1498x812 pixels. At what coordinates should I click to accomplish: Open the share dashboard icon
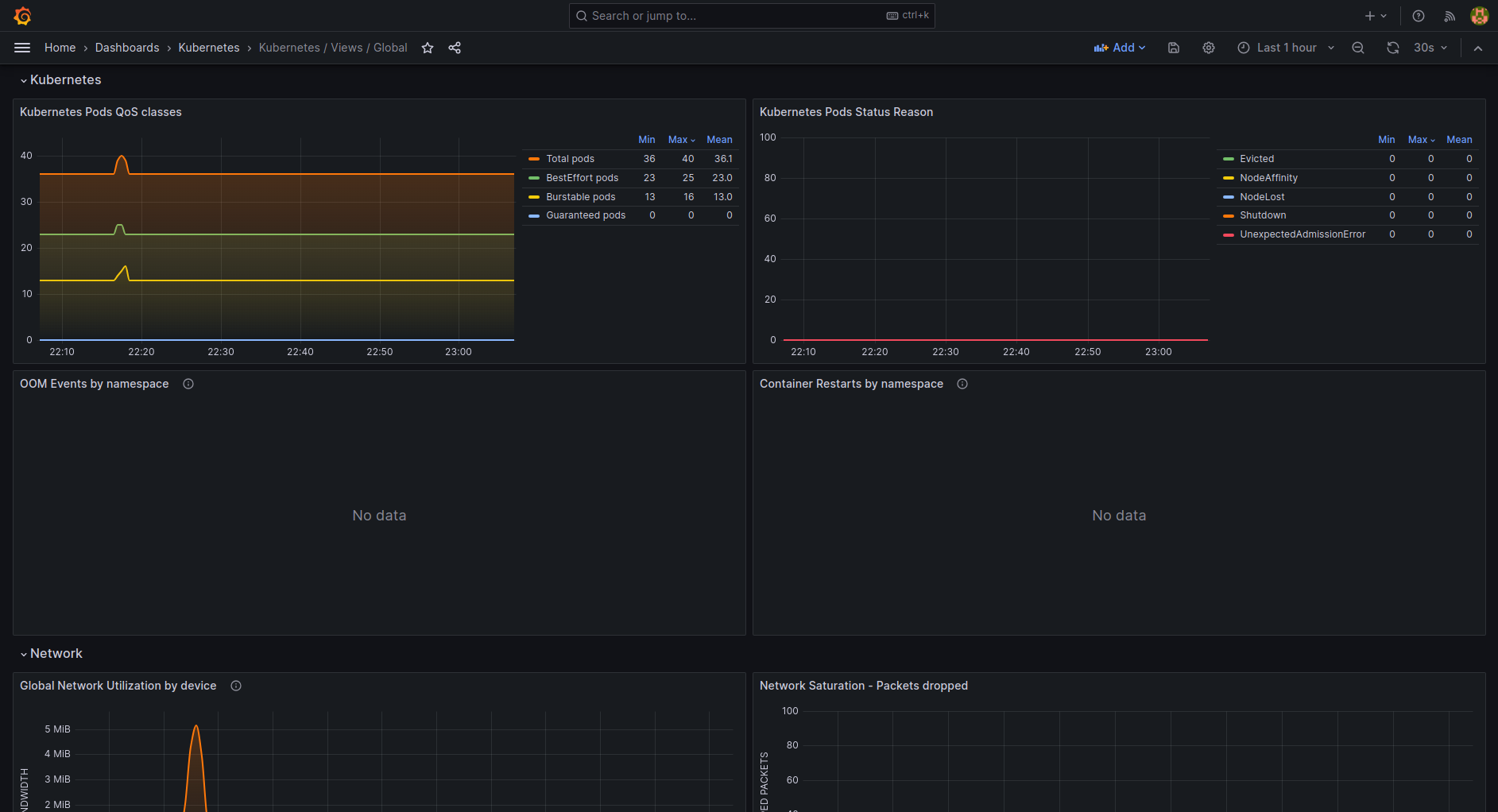click(x=455, y=48)
